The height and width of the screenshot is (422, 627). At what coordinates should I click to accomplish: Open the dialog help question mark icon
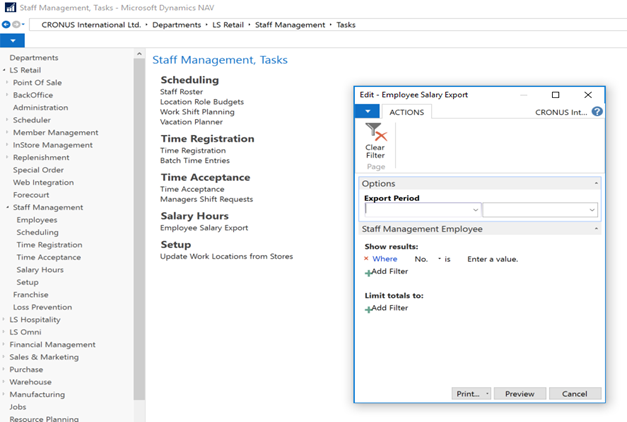[597, 112]
